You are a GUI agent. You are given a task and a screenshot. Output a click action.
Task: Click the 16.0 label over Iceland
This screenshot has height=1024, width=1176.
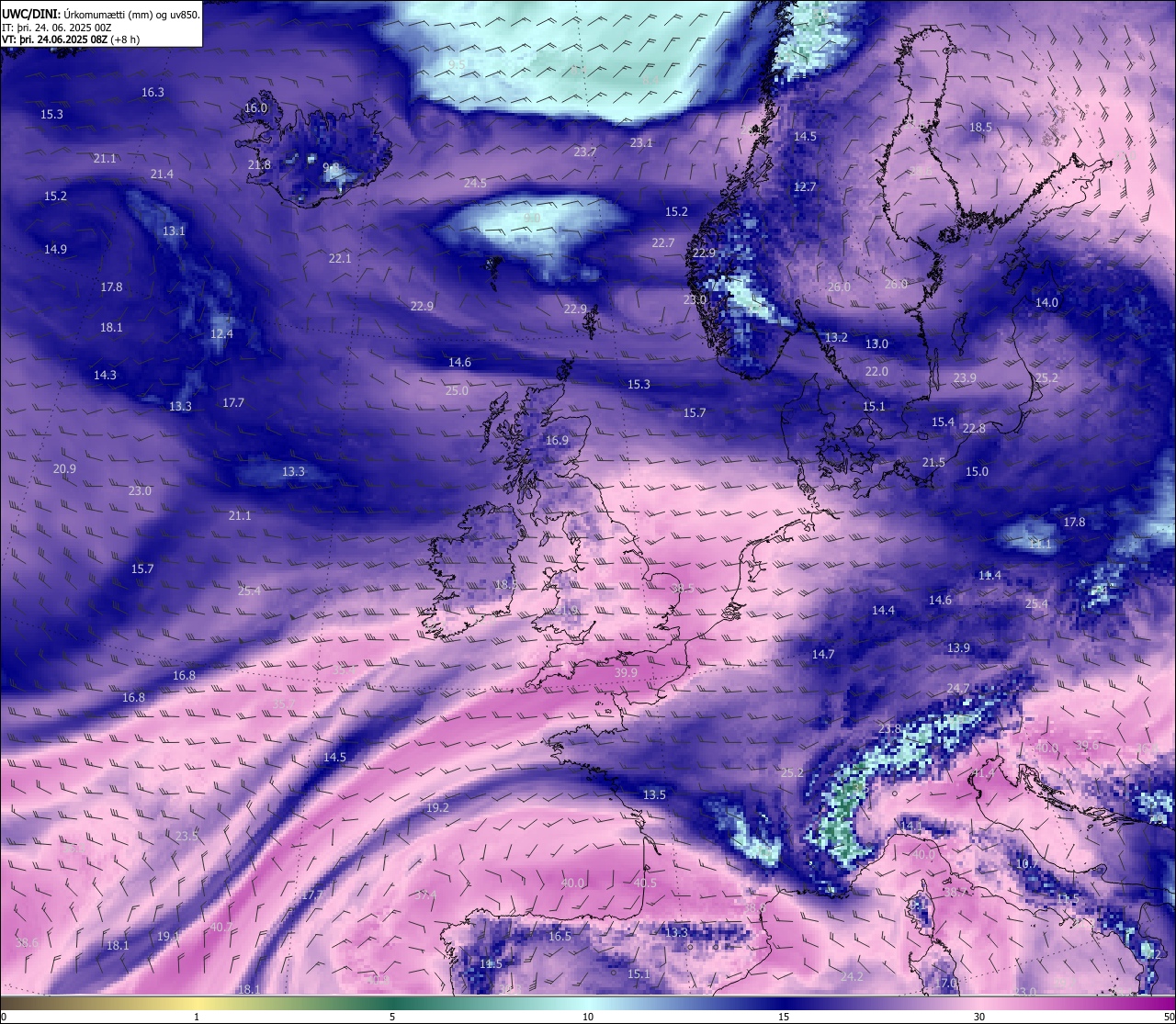255,107
